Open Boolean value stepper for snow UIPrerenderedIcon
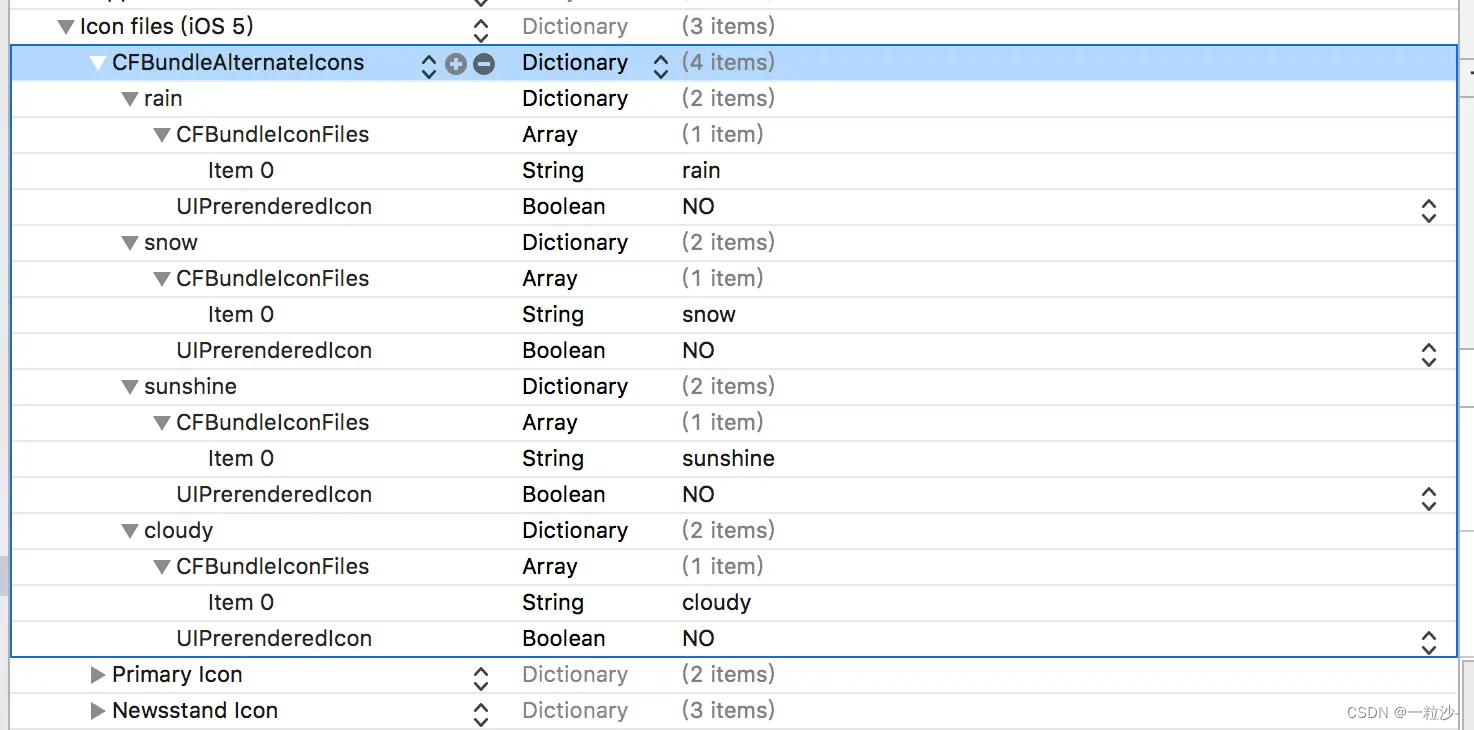Screen dimensions: 1474x730 pyautogui.click(x=1429, y=354)
